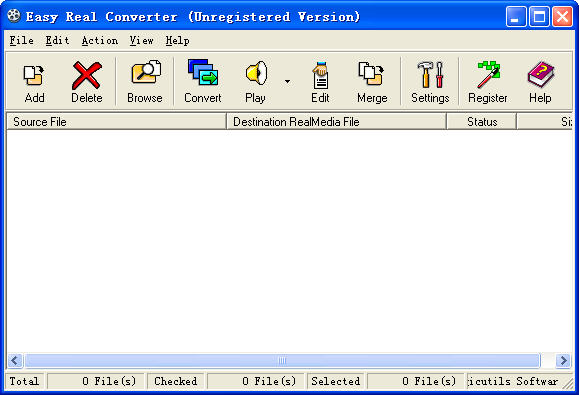The image size is (579, 395).
Task: Click the Edit clip info icon
Action: [x=320, y=75]
